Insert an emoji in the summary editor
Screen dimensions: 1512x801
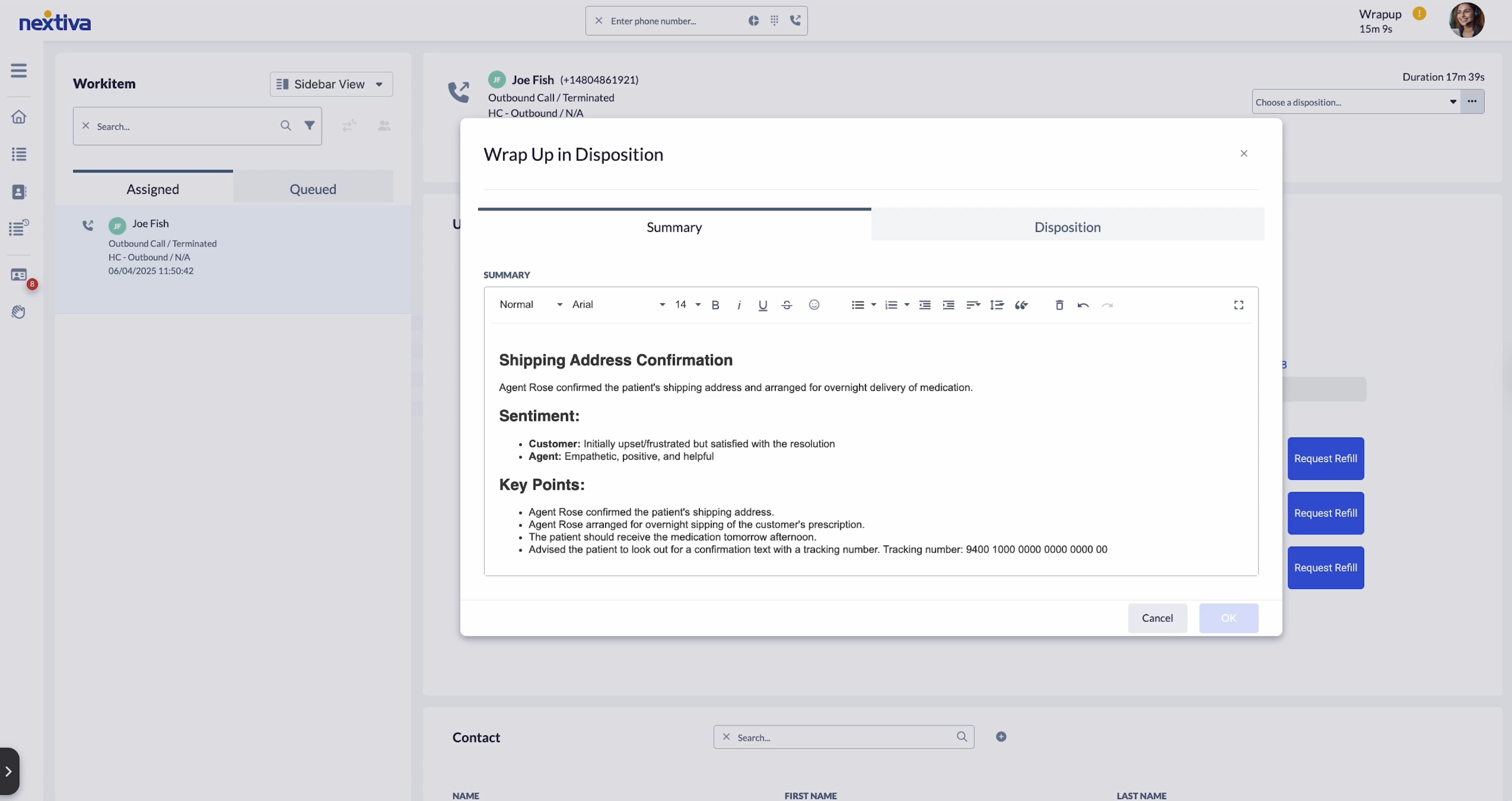(x=814, y=305)
